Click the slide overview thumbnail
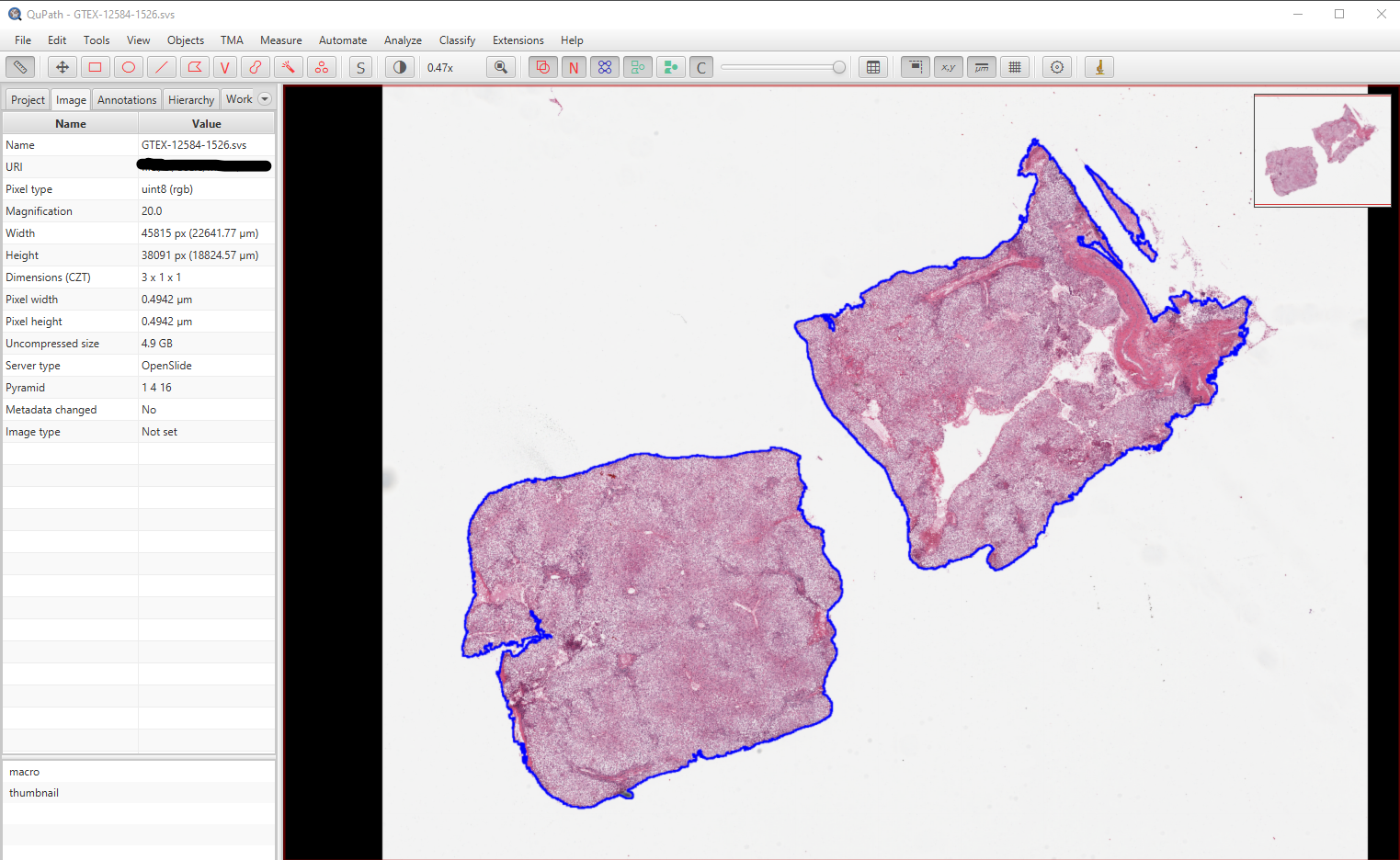Image resolution: width=1400 pixels, height=860 pixels. (x=1322, y=150)
